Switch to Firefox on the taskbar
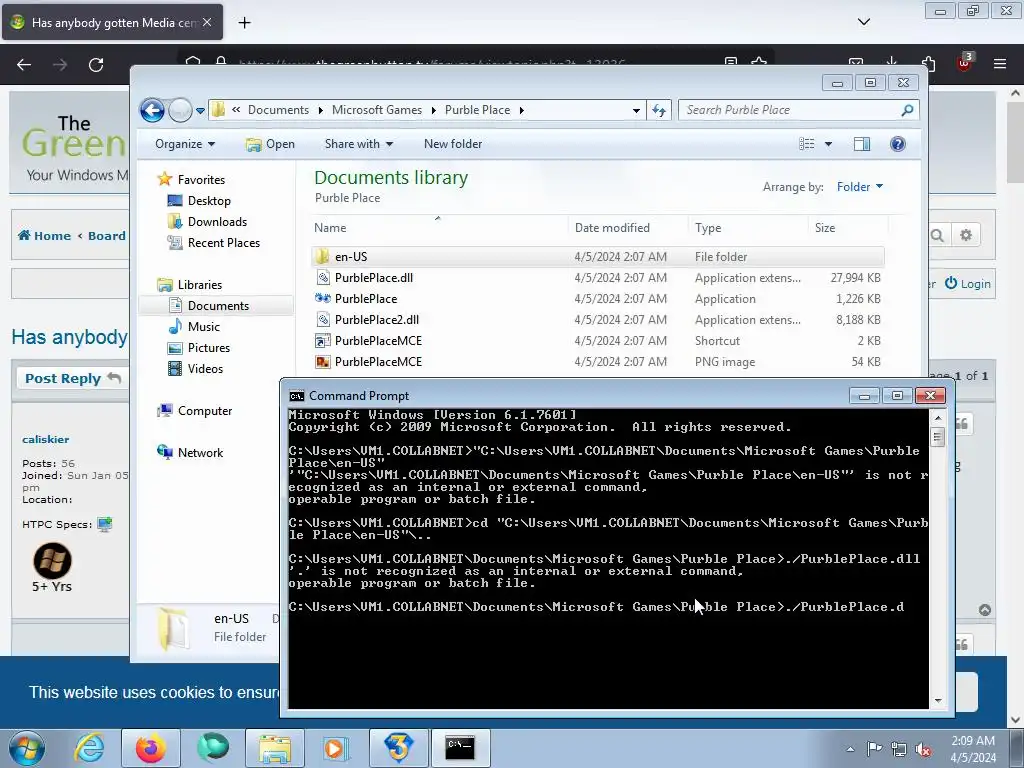Viewport: 1024px width, 768px height. point(150,748)
